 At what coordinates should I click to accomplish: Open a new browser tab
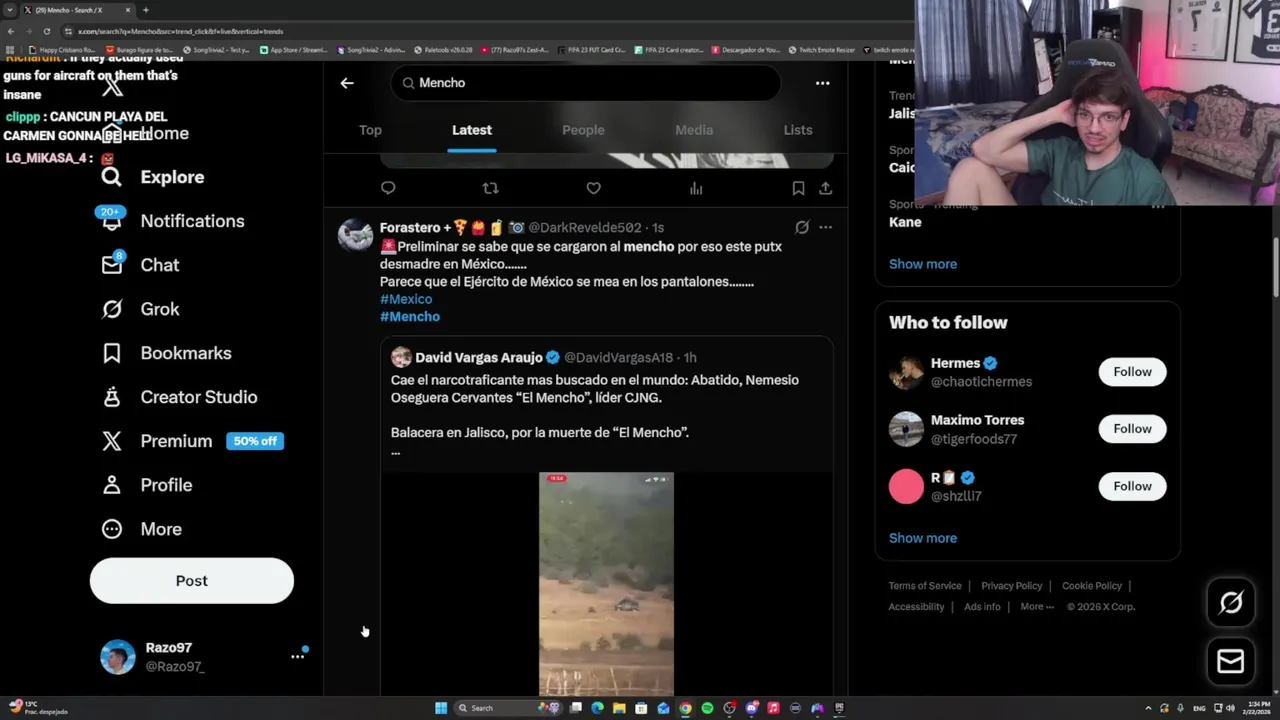(x=145, y=10)
